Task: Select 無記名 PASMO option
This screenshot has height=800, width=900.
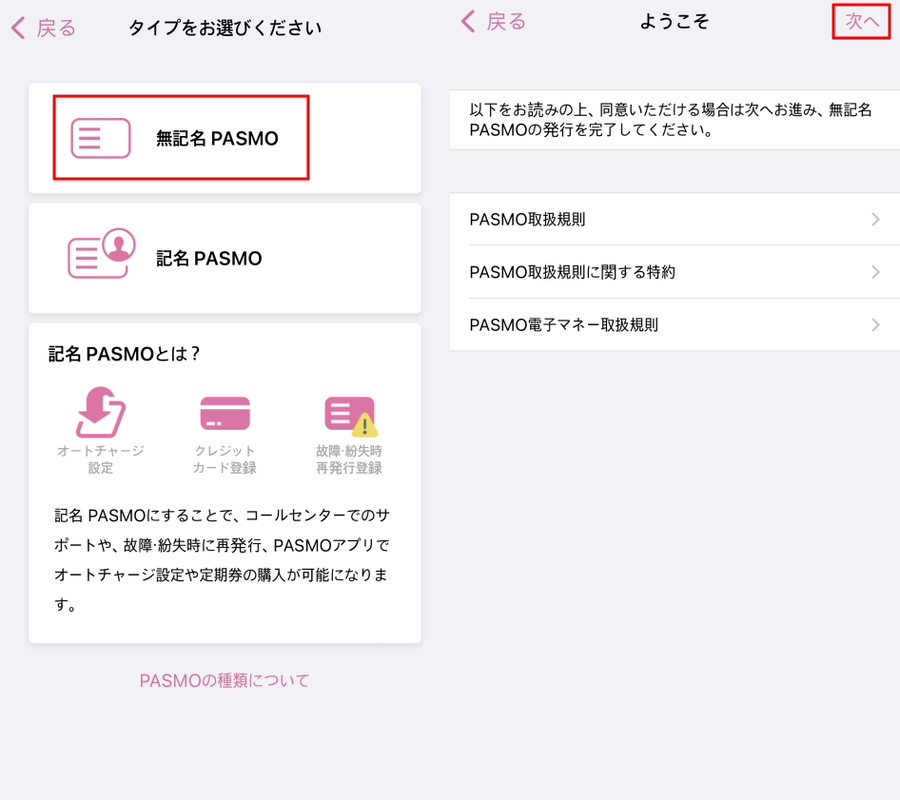Action: click(225, 138)
